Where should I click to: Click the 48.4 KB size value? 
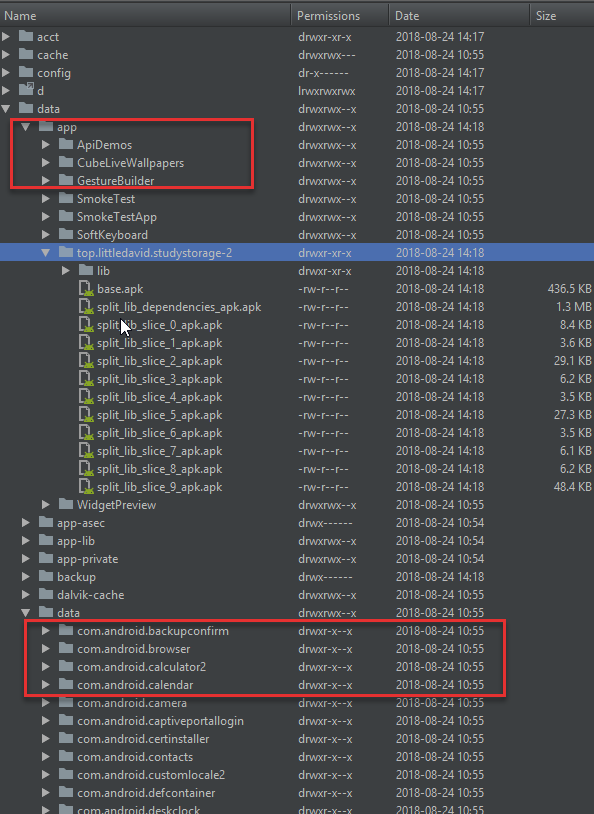(572, 487)
